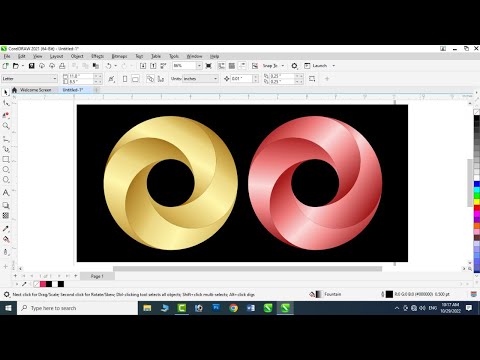Expand the Open file arrow dropdown
The image size is (480, 360).
(x=23, y=66)
